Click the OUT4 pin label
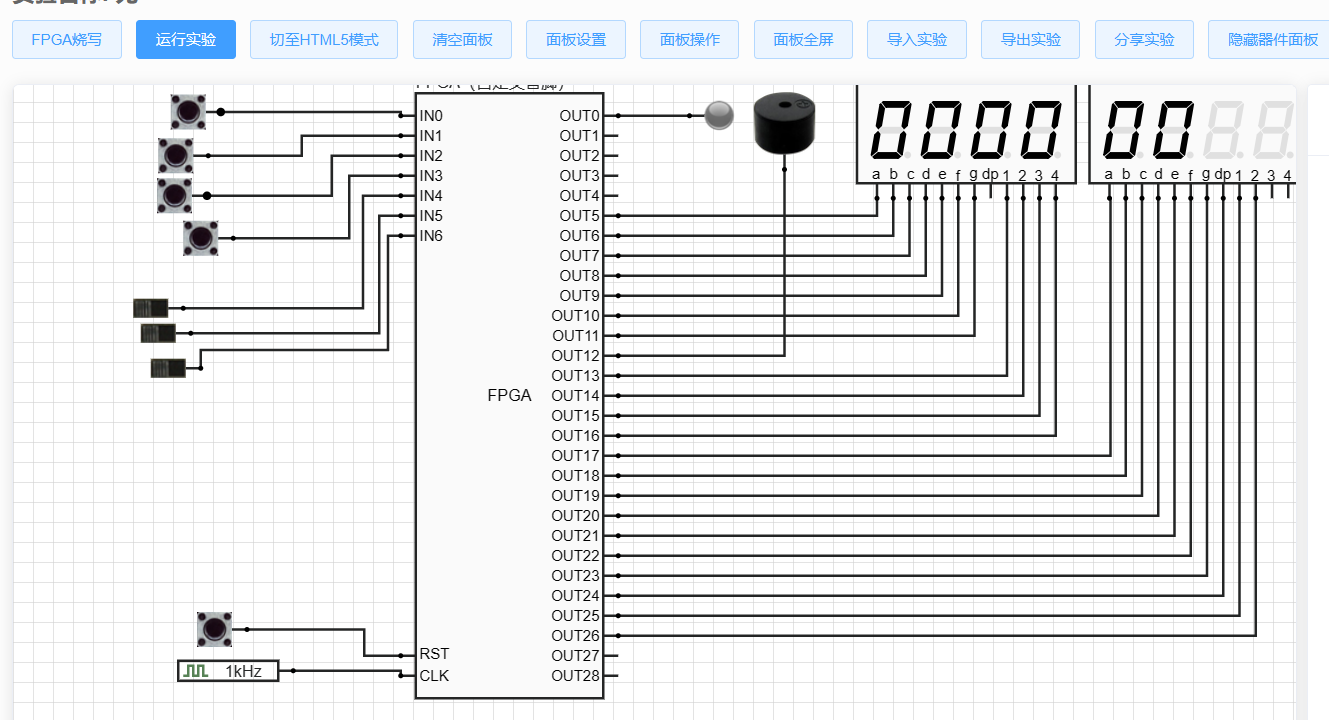 click(x=580, y=196)
